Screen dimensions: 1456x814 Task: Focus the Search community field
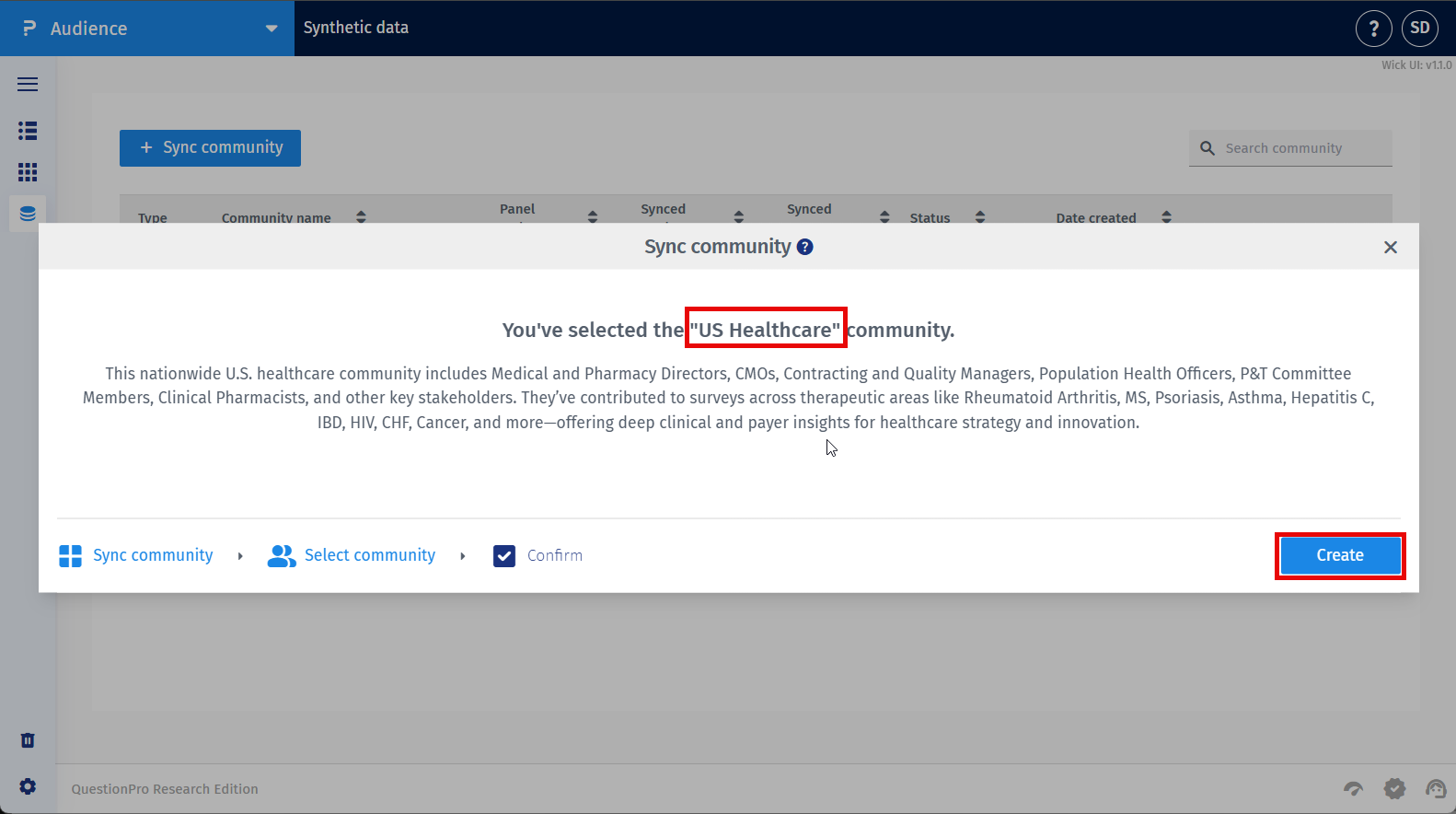tap(1290, 148)
